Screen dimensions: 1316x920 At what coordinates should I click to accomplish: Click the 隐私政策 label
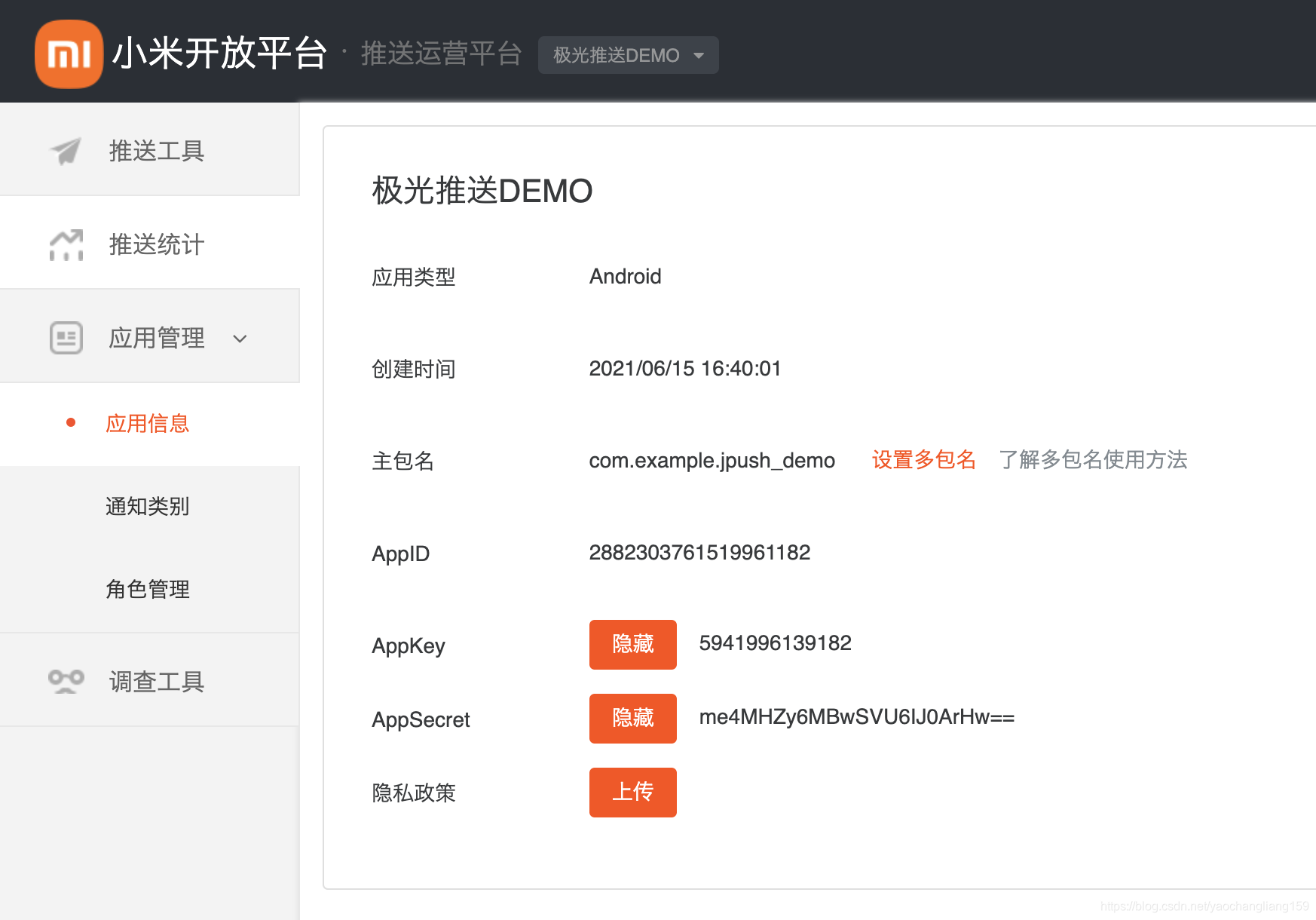[413, 793]
